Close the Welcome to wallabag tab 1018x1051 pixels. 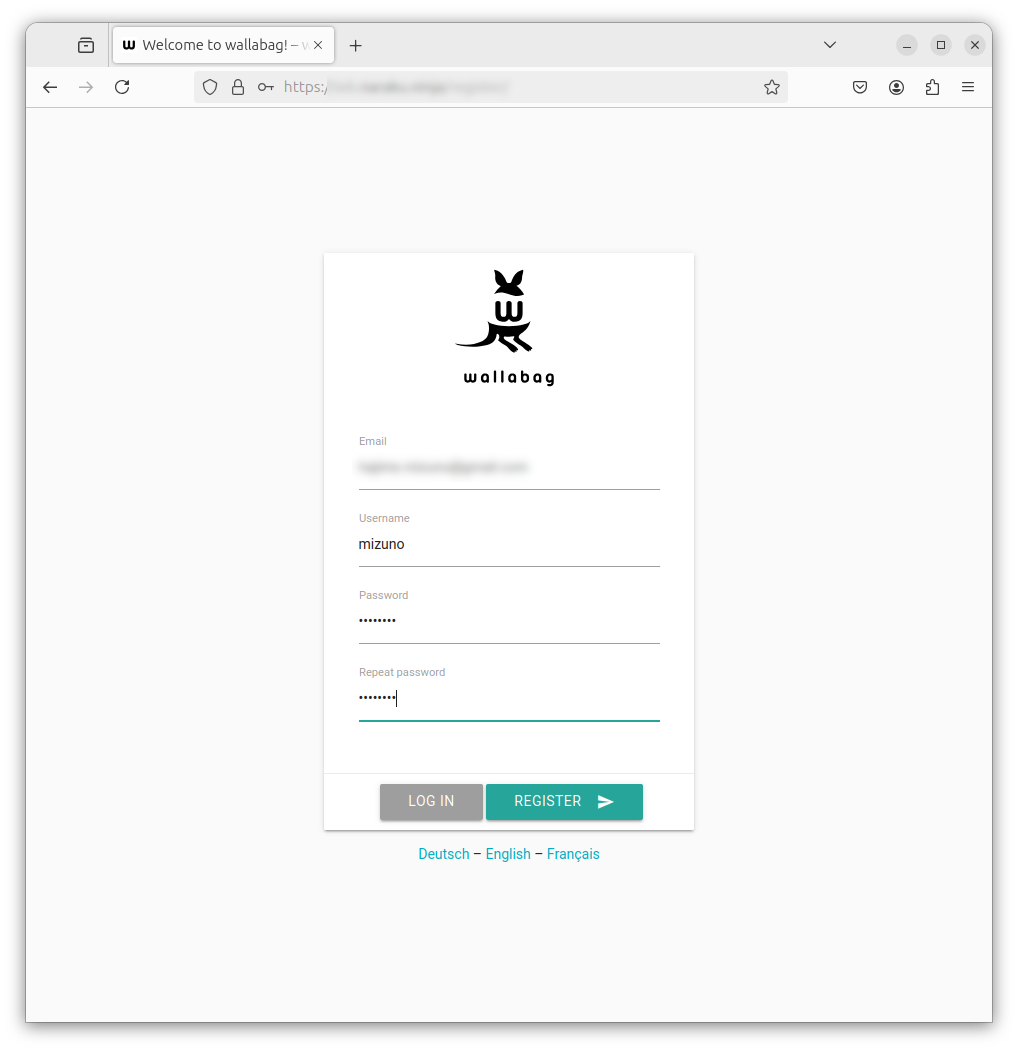click(318, 45)
